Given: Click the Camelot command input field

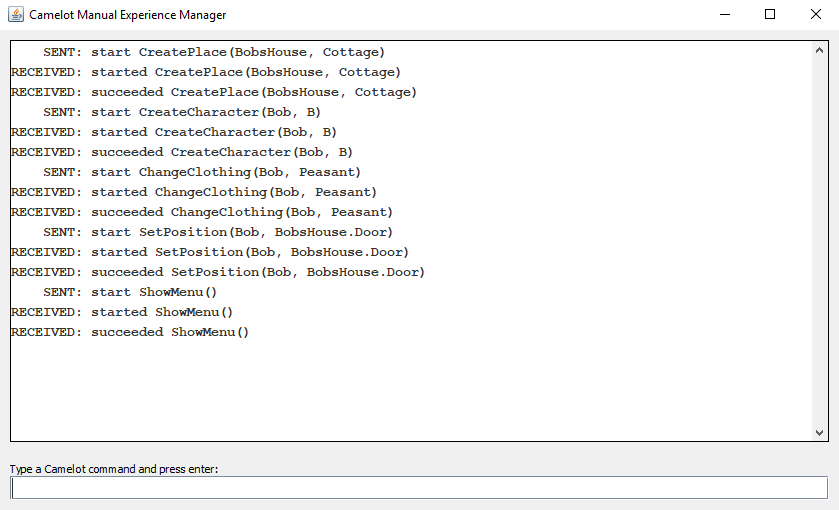Looking at the screenshot, I should point(419,488).
